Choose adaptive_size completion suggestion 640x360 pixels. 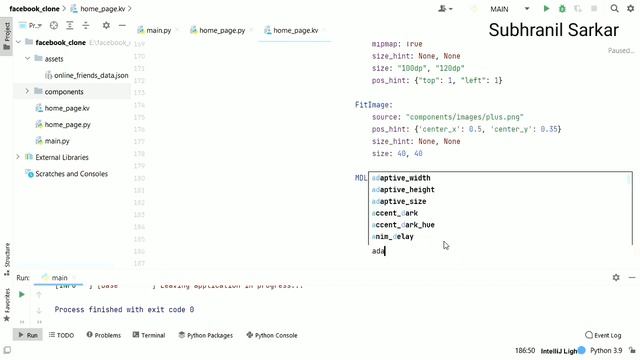click(x=399, y=201)
